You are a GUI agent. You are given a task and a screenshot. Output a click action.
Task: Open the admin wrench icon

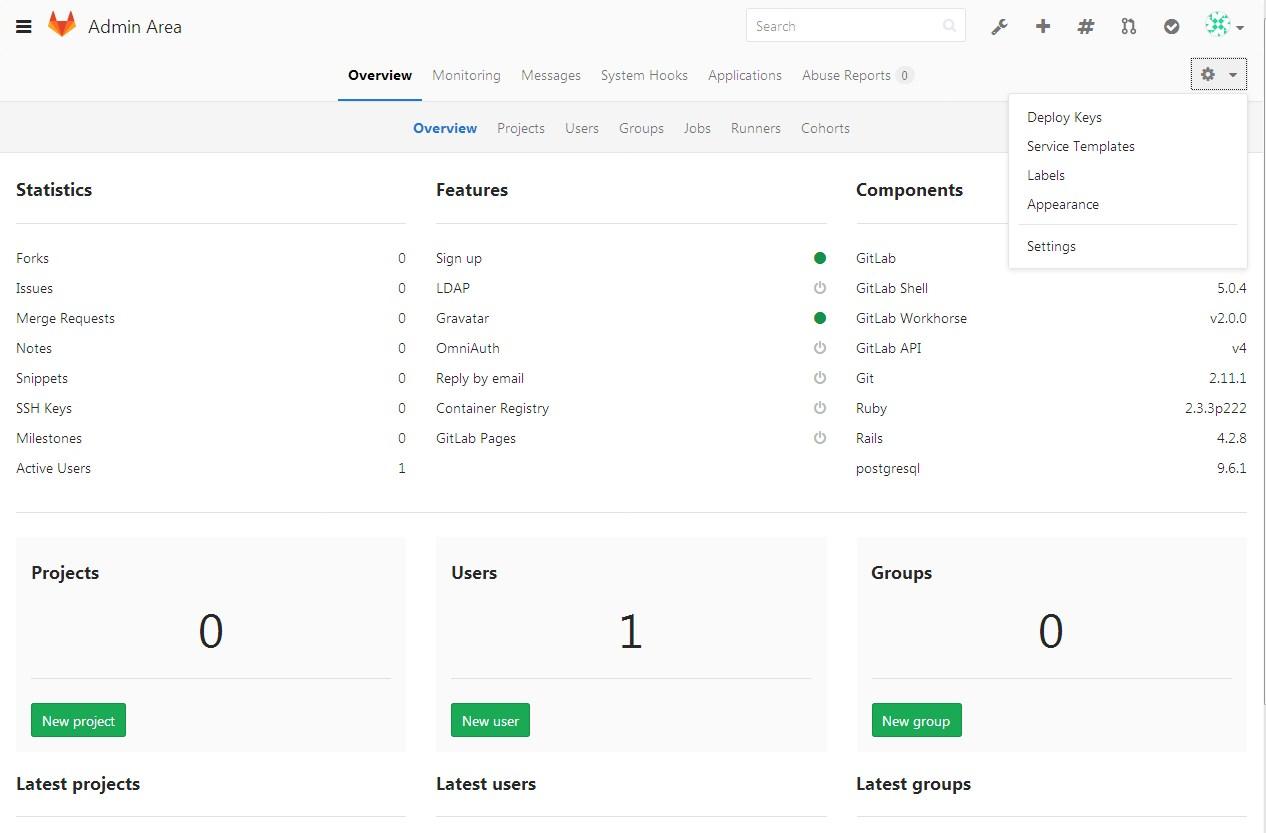pyautogui.click(x=999, y=27)
